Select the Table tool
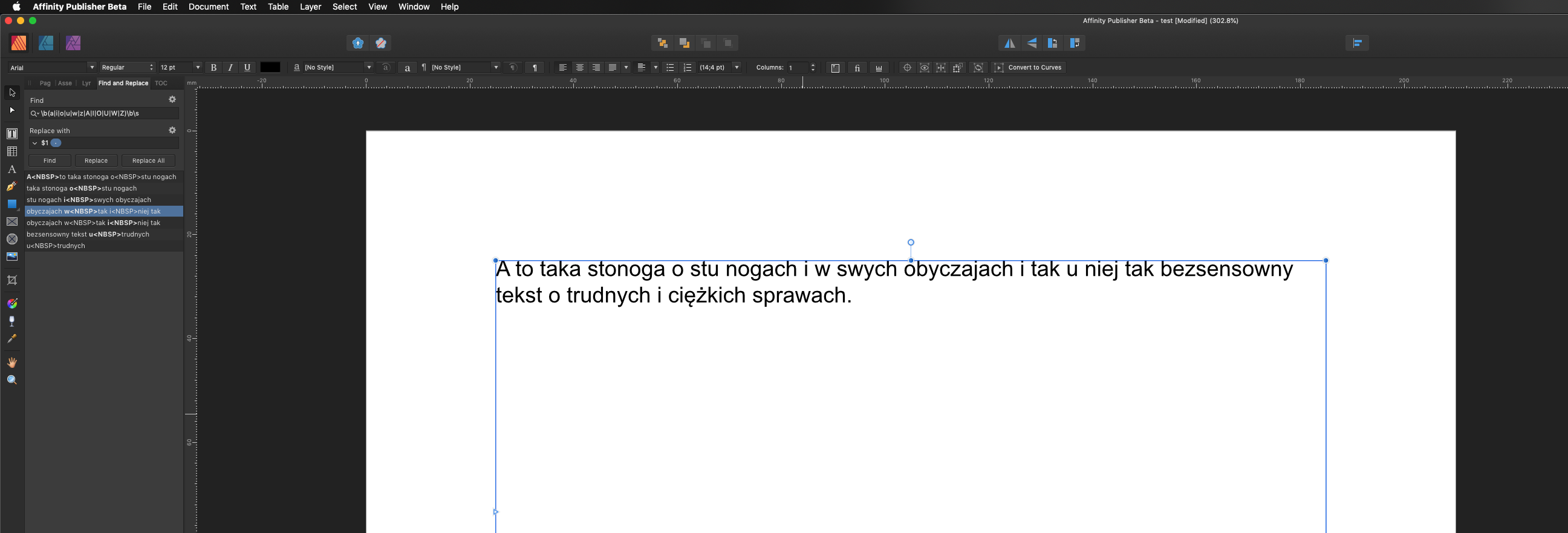 12,151
